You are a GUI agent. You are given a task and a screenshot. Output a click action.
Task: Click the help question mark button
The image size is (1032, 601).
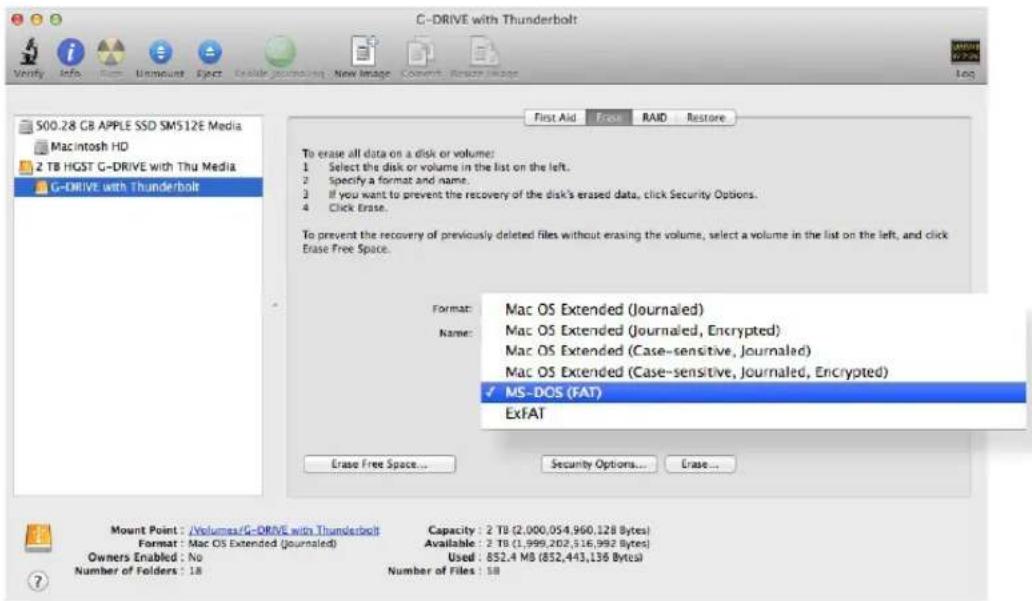tap(38, 581)
